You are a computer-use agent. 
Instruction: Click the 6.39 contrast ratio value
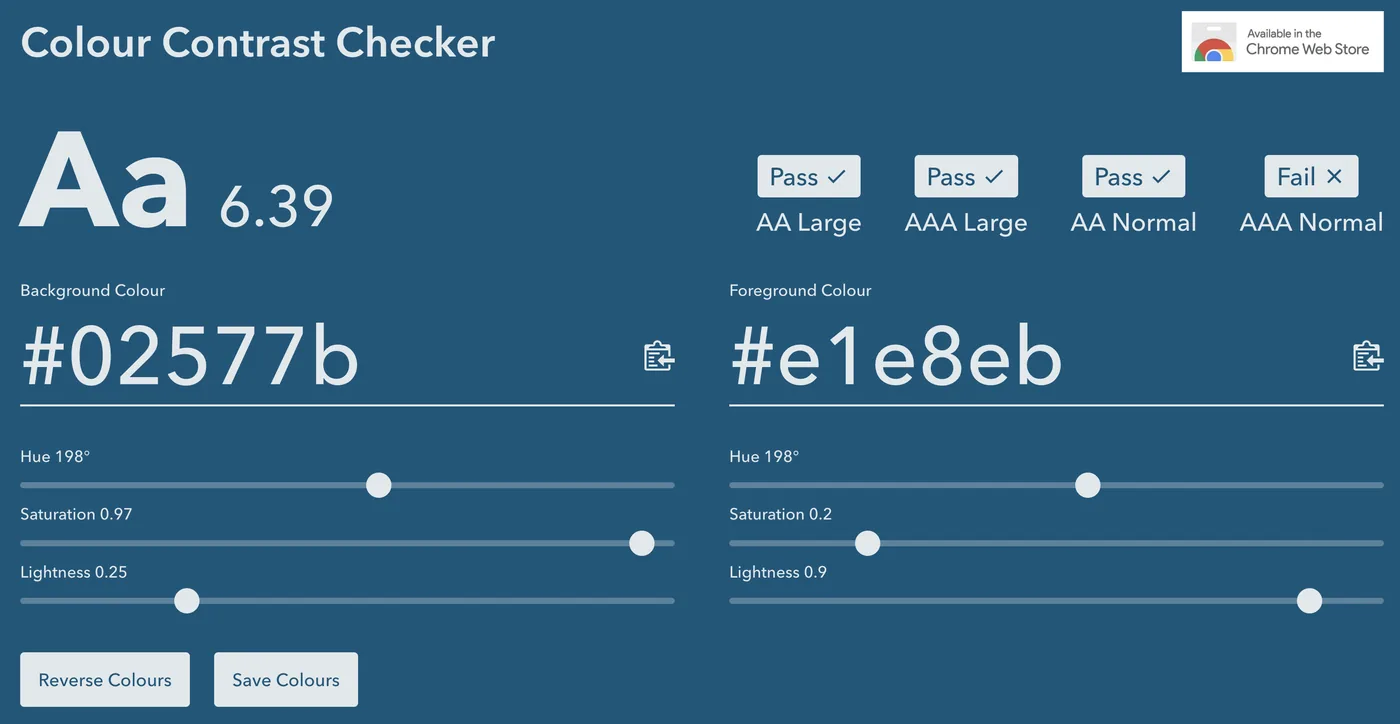[276, 206]
